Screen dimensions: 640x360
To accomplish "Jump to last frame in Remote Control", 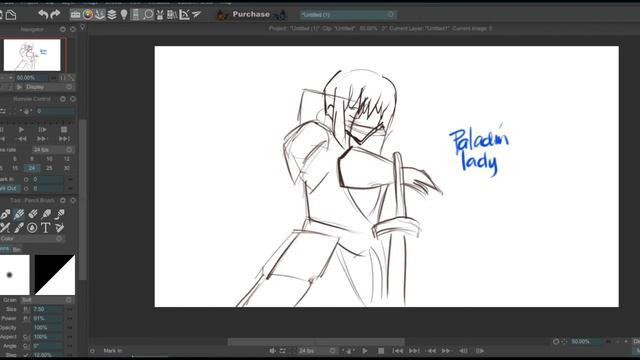I will (64, 139).
